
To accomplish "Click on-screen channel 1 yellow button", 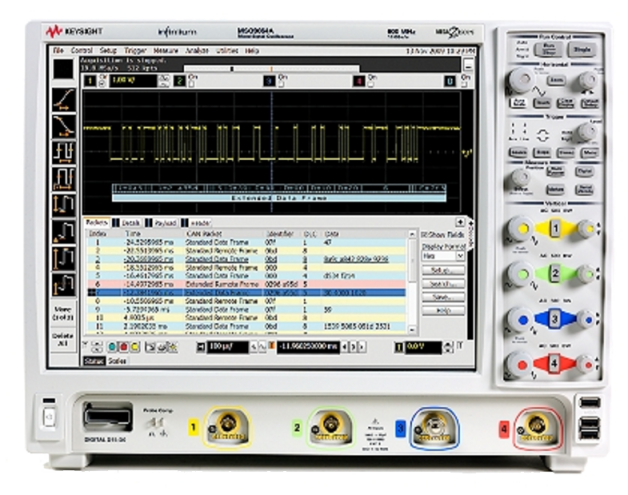I will 89,81.
